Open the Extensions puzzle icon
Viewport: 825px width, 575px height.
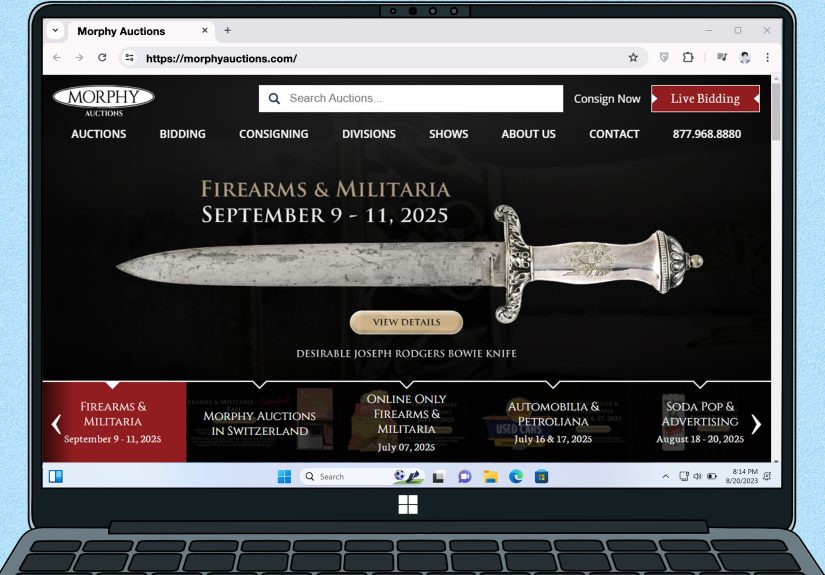click(688, 57)
